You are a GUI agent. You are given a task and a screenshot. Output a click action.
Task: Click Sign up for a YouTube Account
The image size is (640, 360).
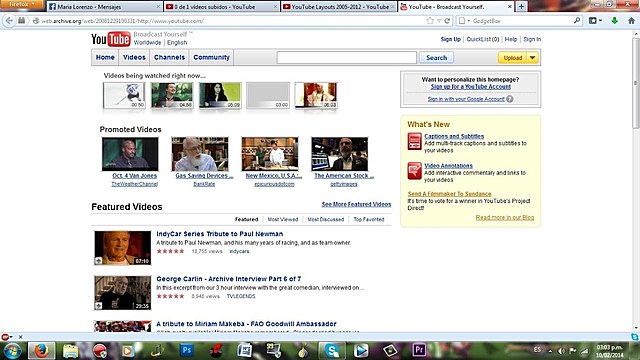(x=471, y=87)
